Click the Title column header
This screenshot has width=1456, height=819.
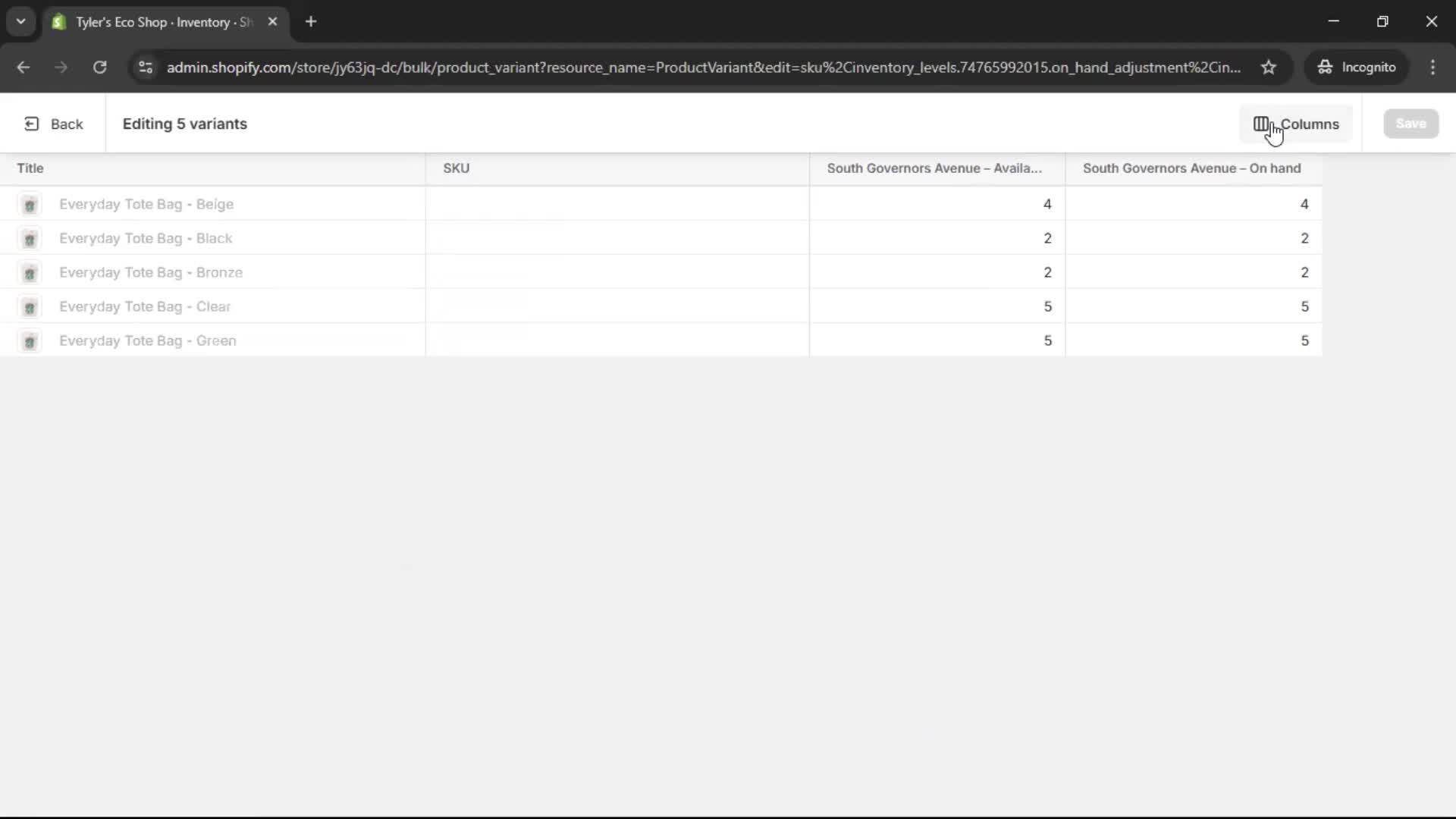point(30,168)
